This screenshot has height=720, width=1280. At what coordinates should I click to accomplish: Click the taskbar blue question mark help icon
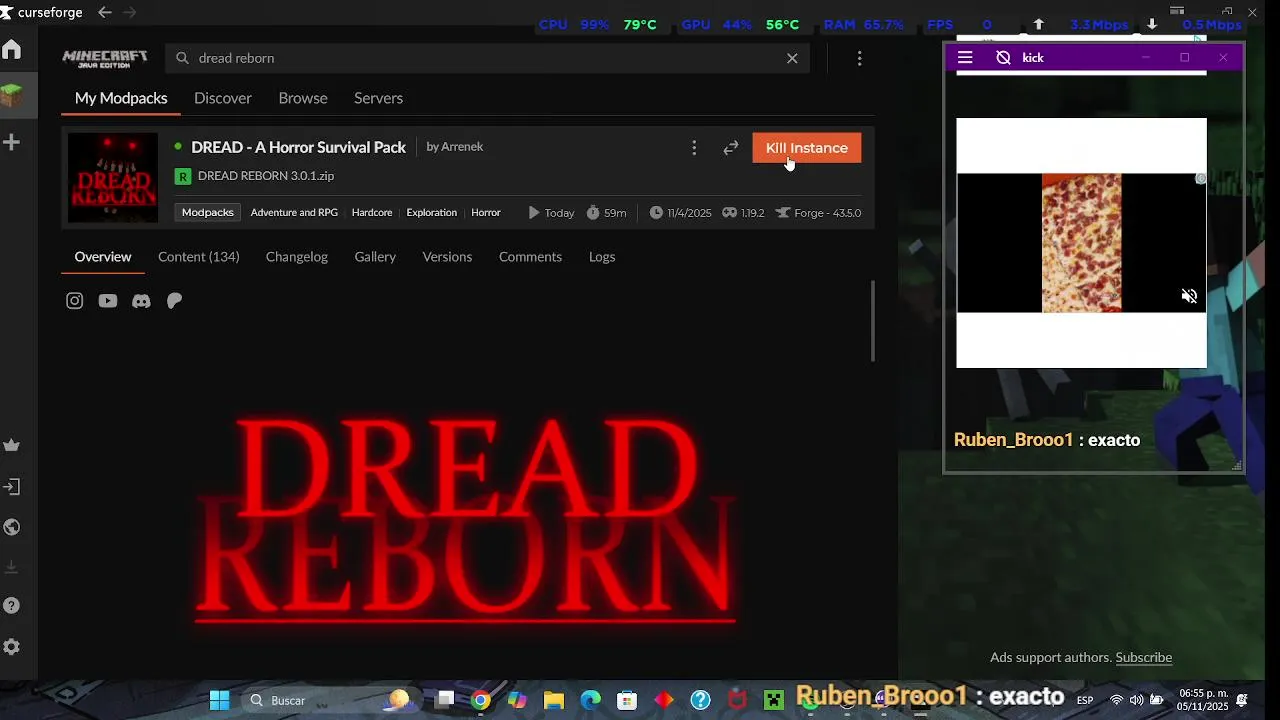(700, 700)
